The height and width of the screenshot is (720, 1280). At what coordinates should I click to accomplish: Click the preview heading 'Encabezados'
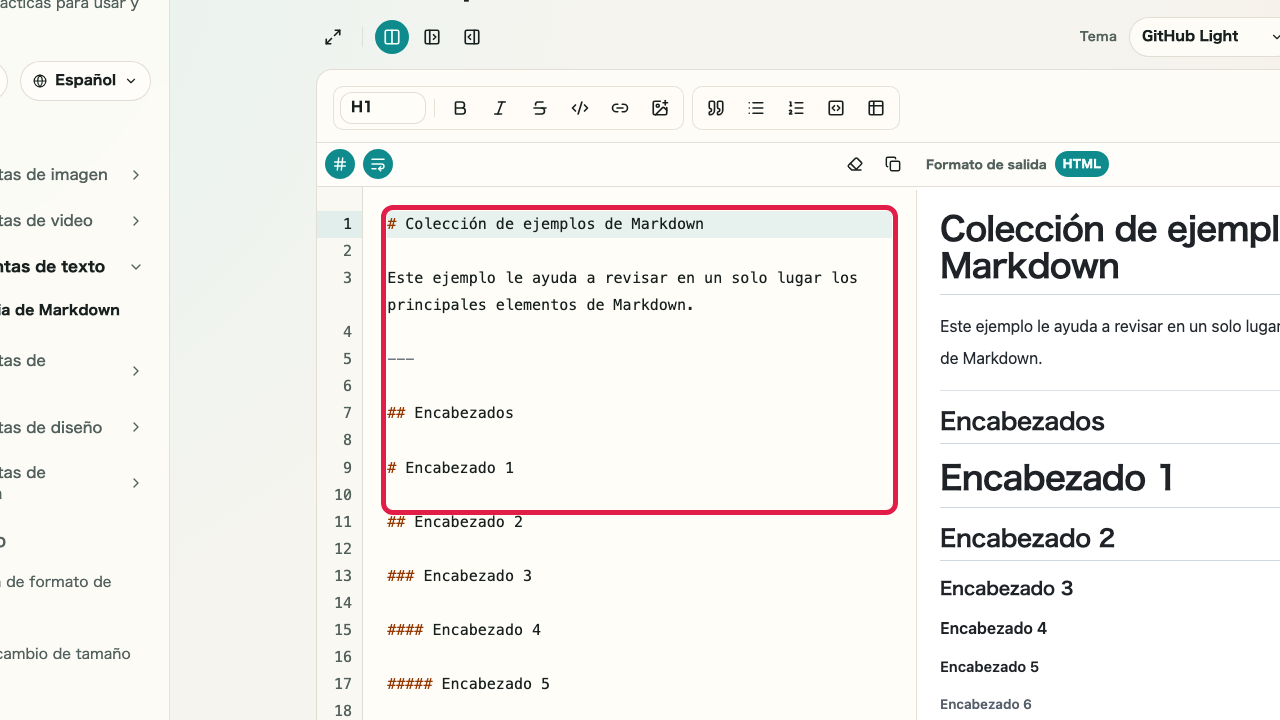click(x=1022, y=421)
